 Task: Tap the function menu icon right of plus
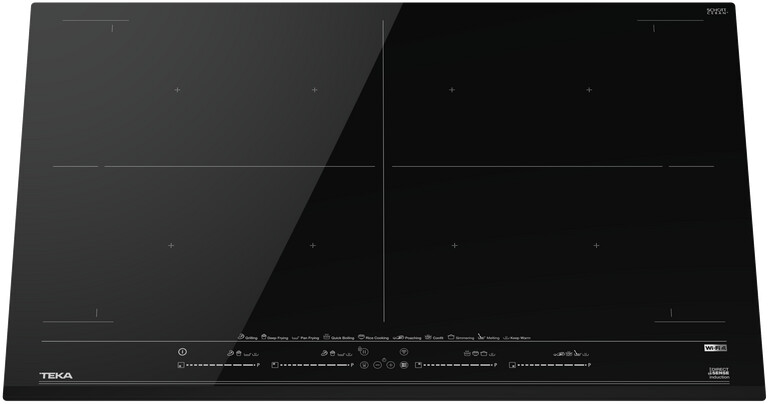click(x=403, y=366)
